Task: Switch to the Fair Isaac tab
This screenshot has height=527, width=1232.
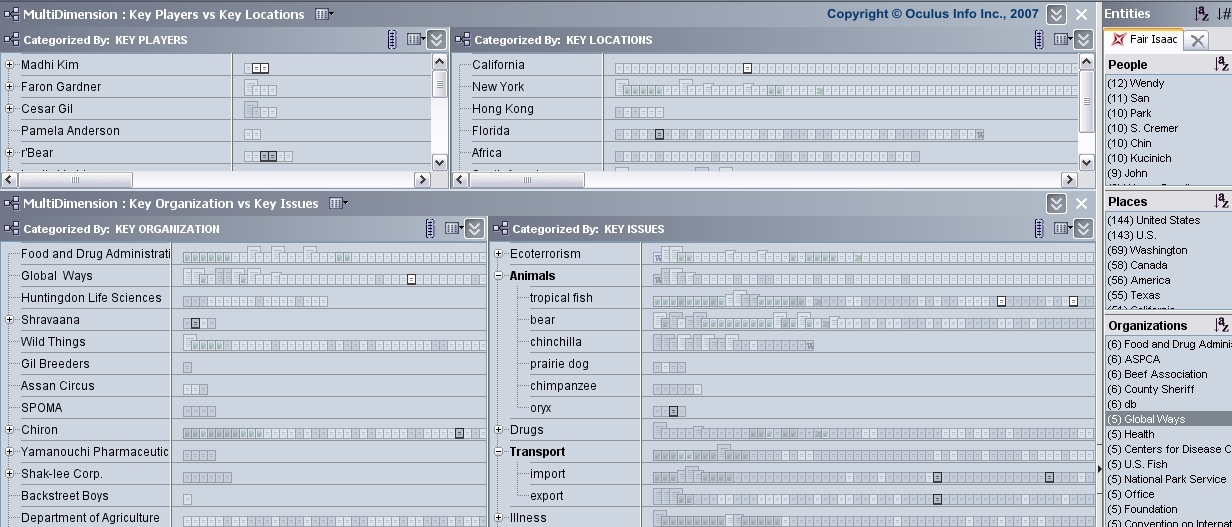Action: [1143, 40]
